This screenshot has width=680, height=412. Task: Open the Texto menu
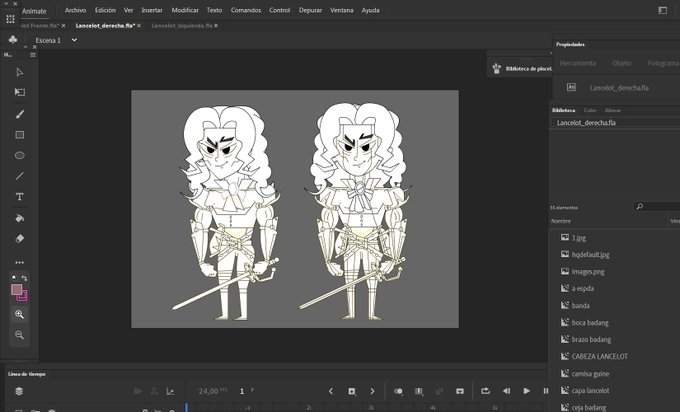[214, 10]
